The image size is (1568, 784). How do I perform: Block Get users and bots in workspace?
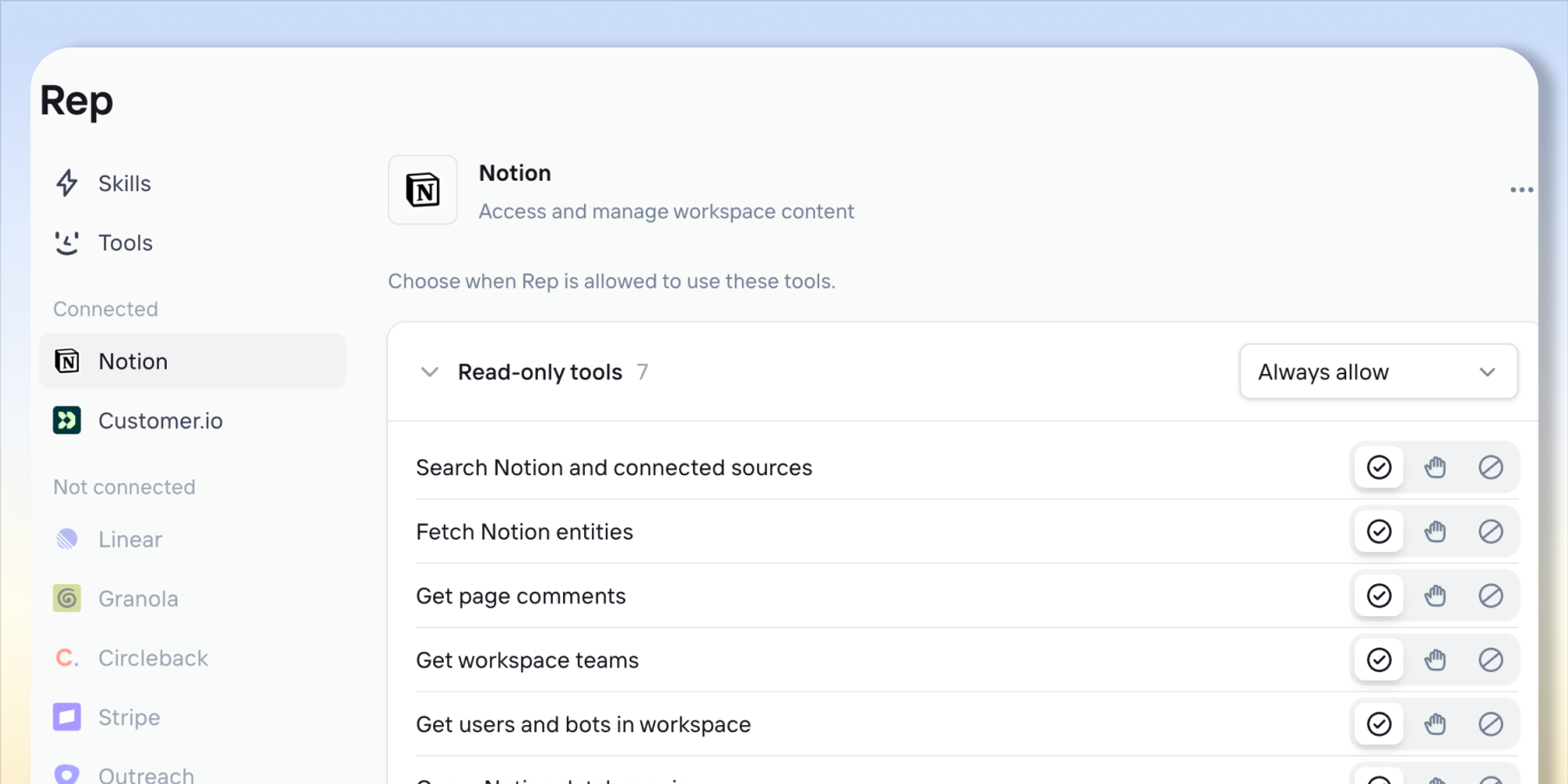coord(1490,724)
